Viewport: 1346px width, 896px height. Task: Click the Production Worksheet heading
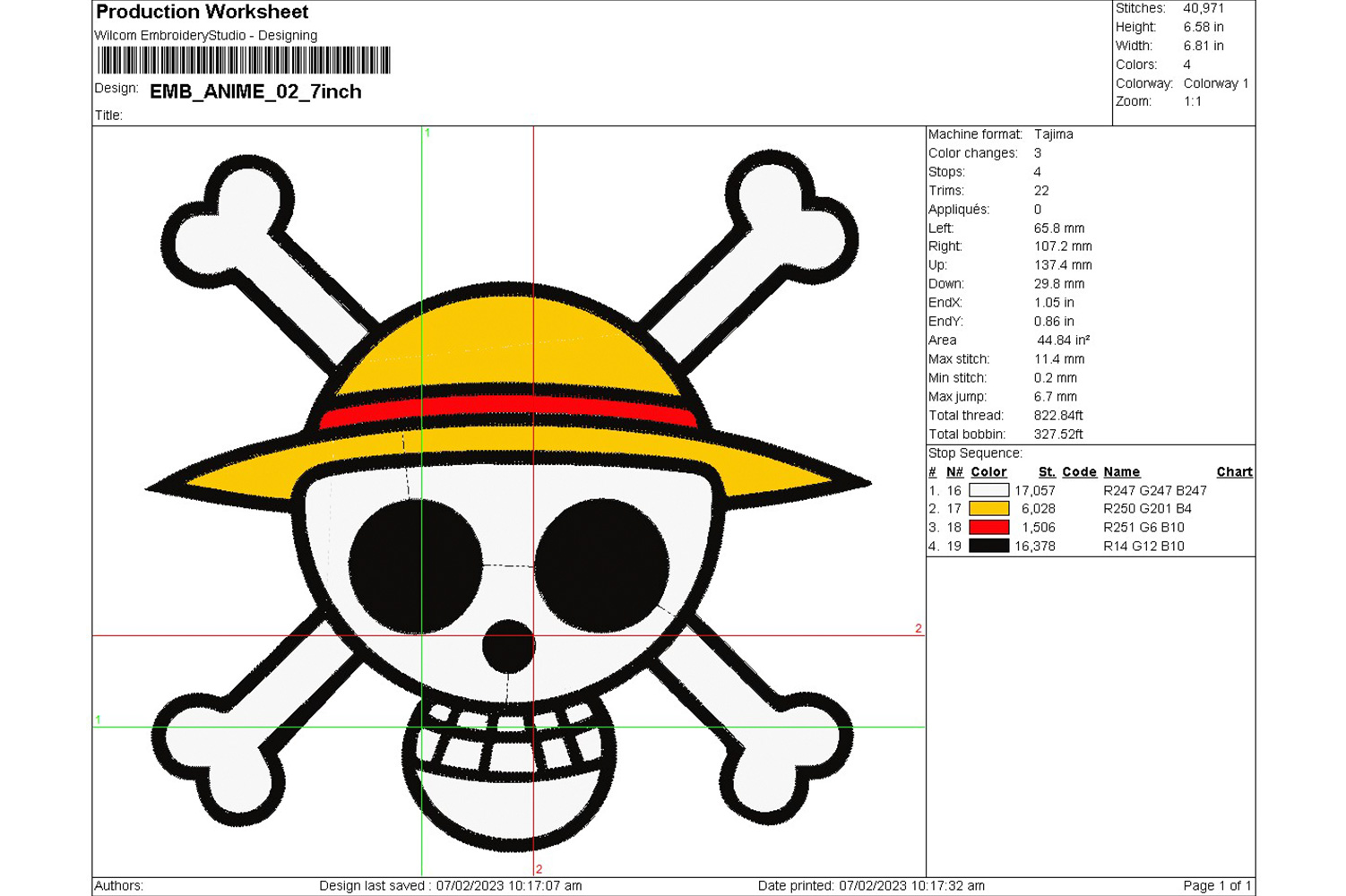tap(202, 12)
